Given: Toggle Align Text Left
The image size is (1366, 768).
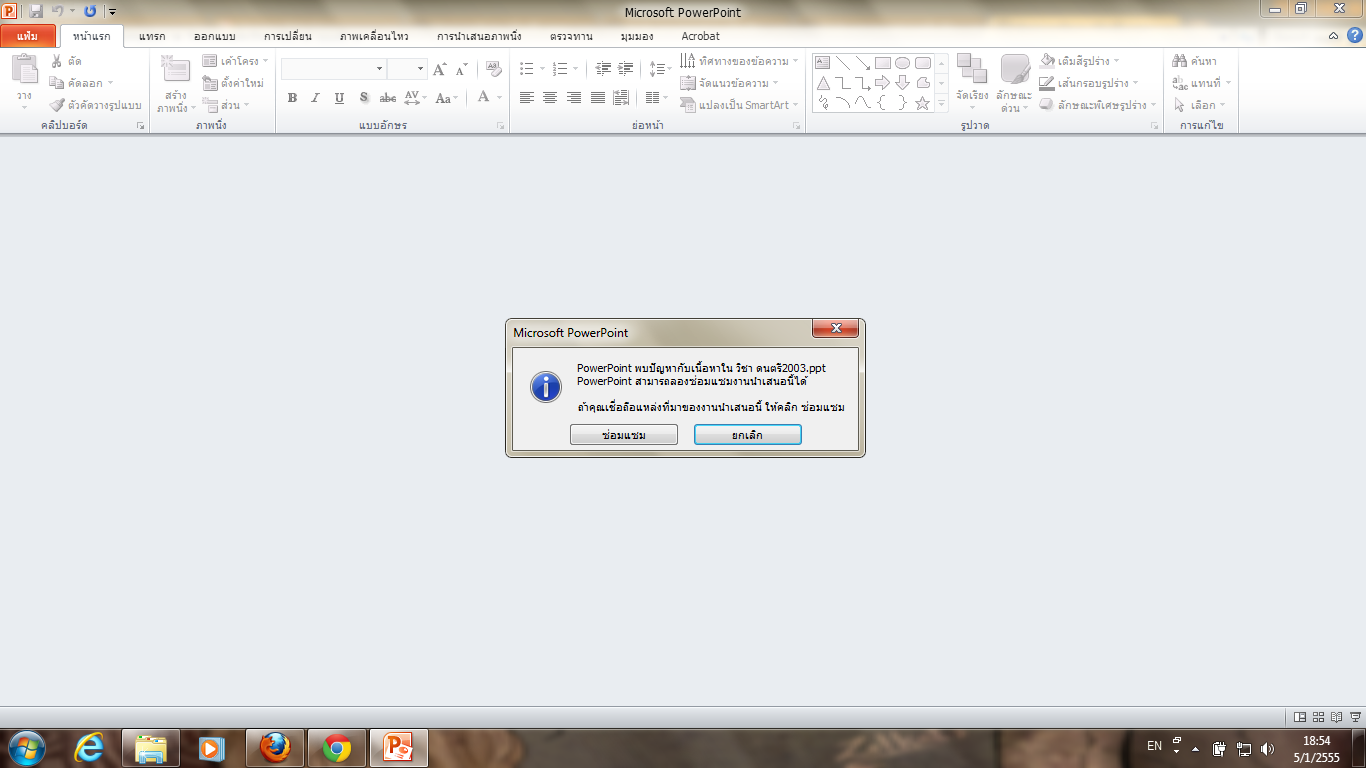Looking at the screenshot, I should [527, 98].
